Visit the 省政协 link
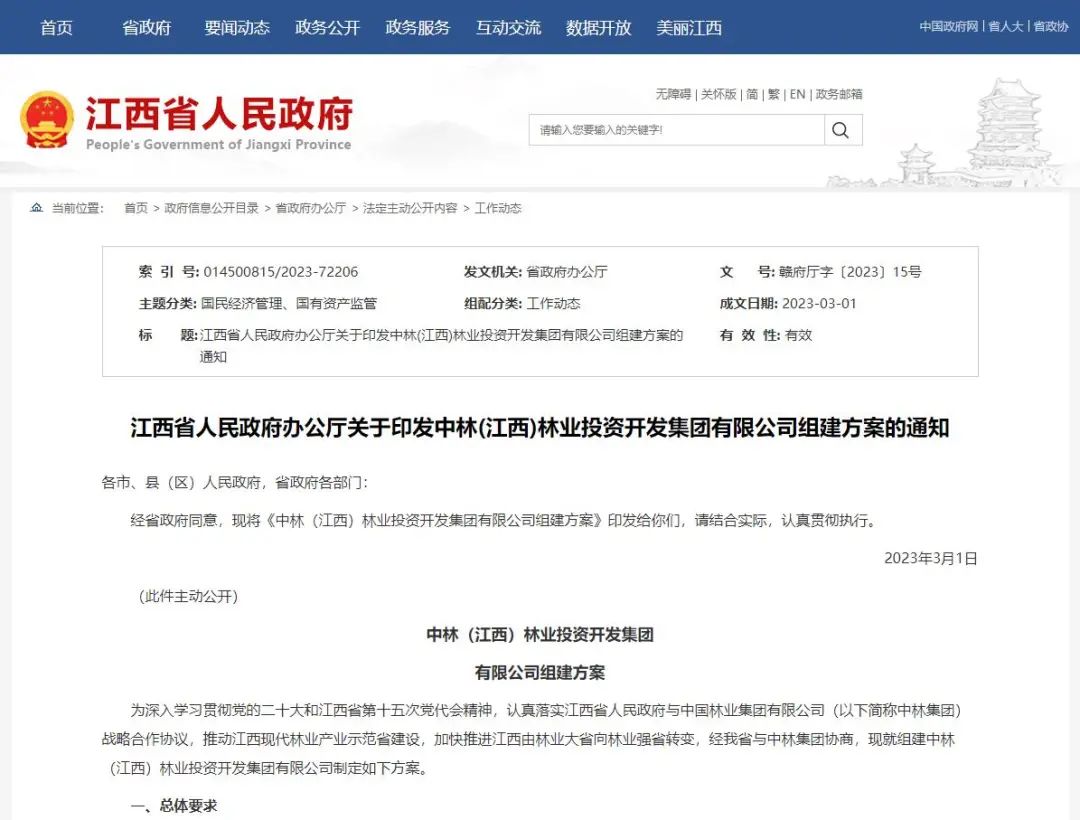Viewport: 1080px width, 820px height. [x=1051, y=26]
